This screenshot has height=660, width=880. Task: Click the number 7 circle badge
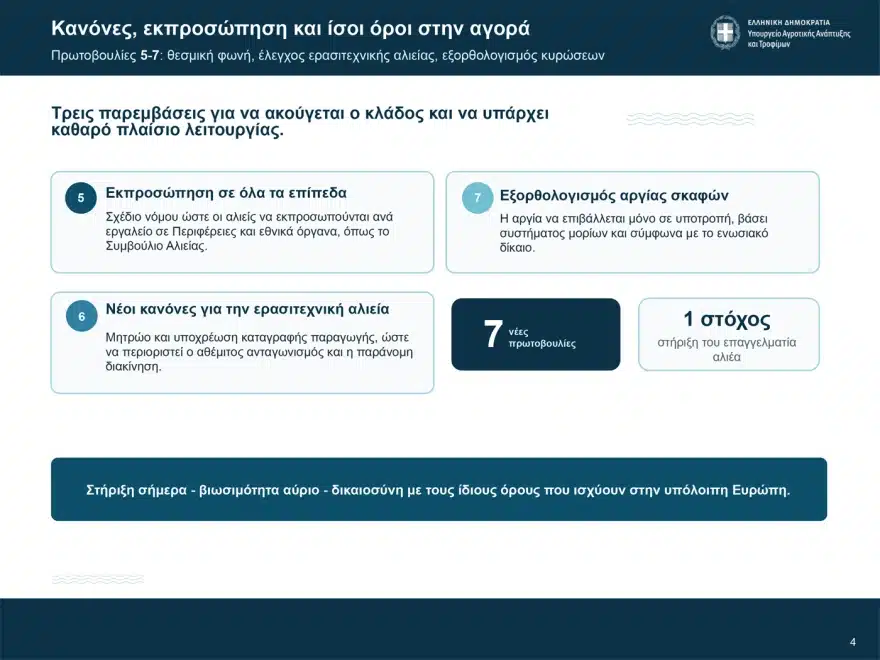(x=478, y=198)
